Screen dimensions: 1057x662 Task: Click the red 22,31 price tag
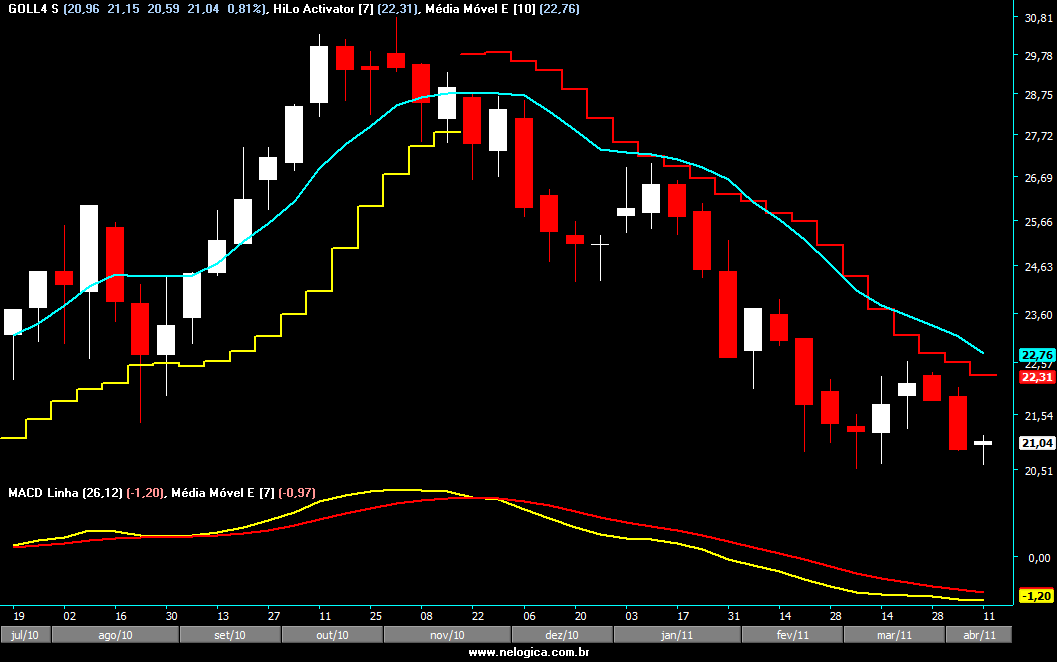click(1037, 377)
